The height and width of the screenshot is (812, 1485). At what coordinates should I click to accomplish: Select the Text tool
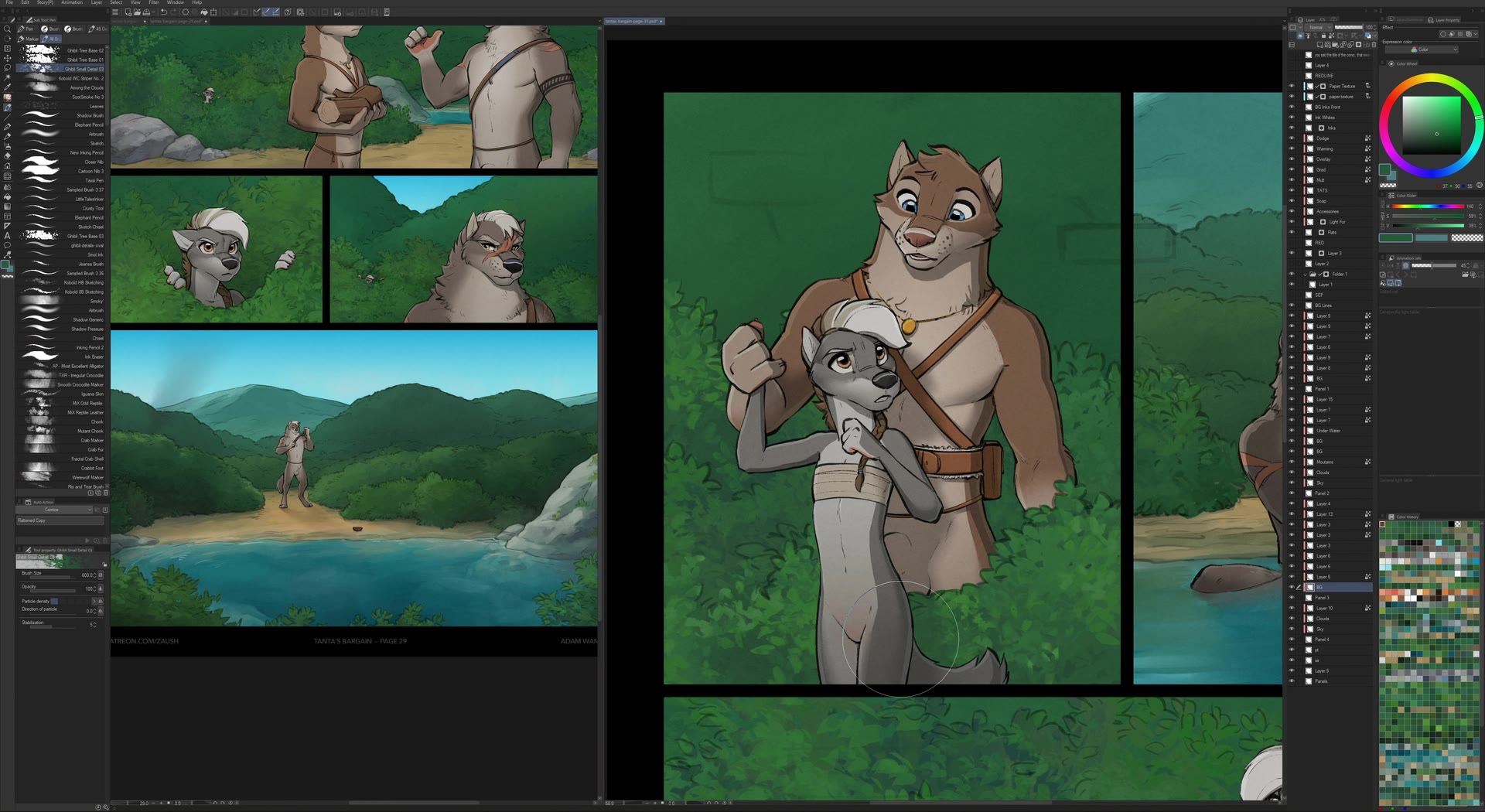pos(7,236)
